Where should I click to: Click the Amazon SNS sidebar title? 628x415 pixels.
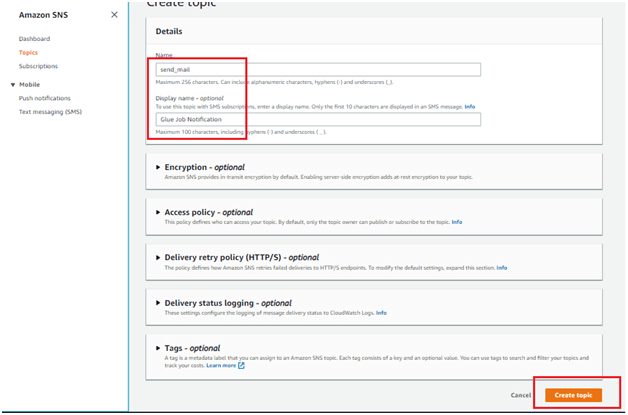click(43, 15)
